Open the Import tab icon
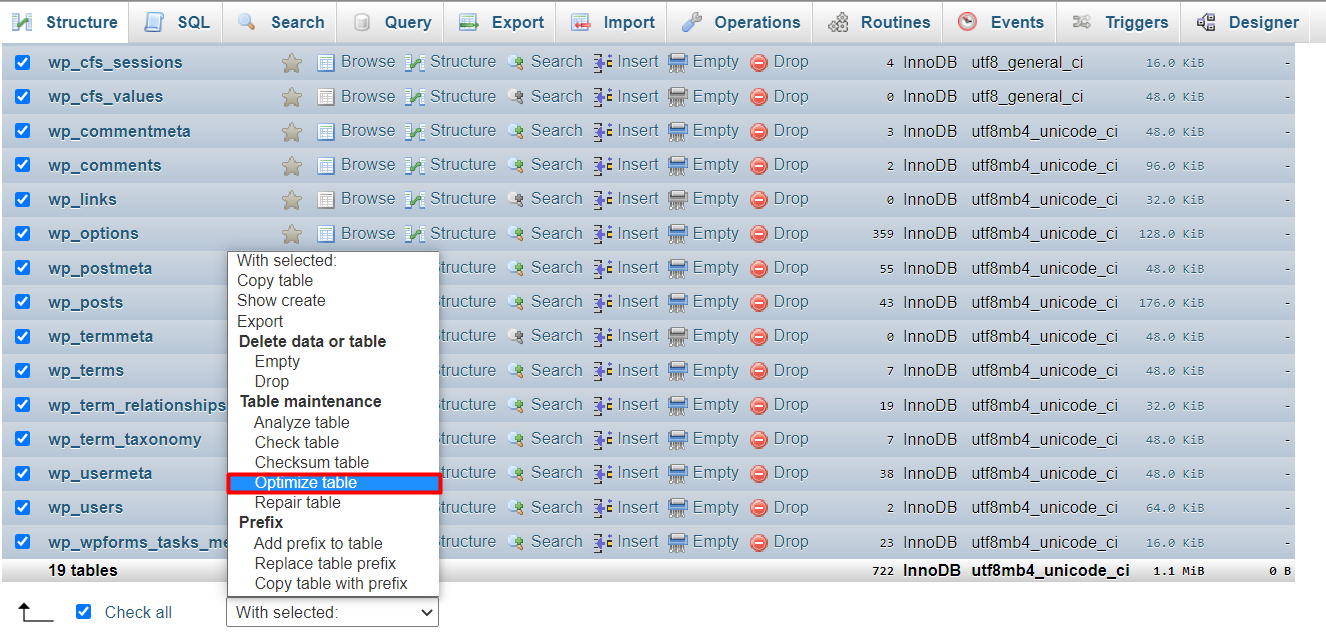 click(581, 21)
